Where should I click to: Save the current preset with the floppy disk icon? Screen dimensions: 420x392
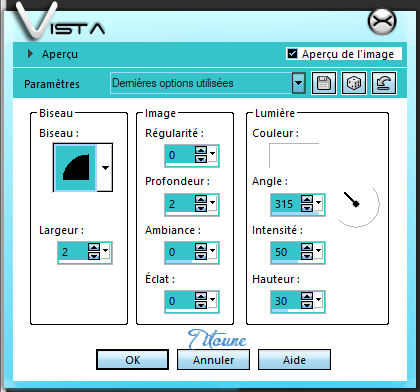[324, 83]
